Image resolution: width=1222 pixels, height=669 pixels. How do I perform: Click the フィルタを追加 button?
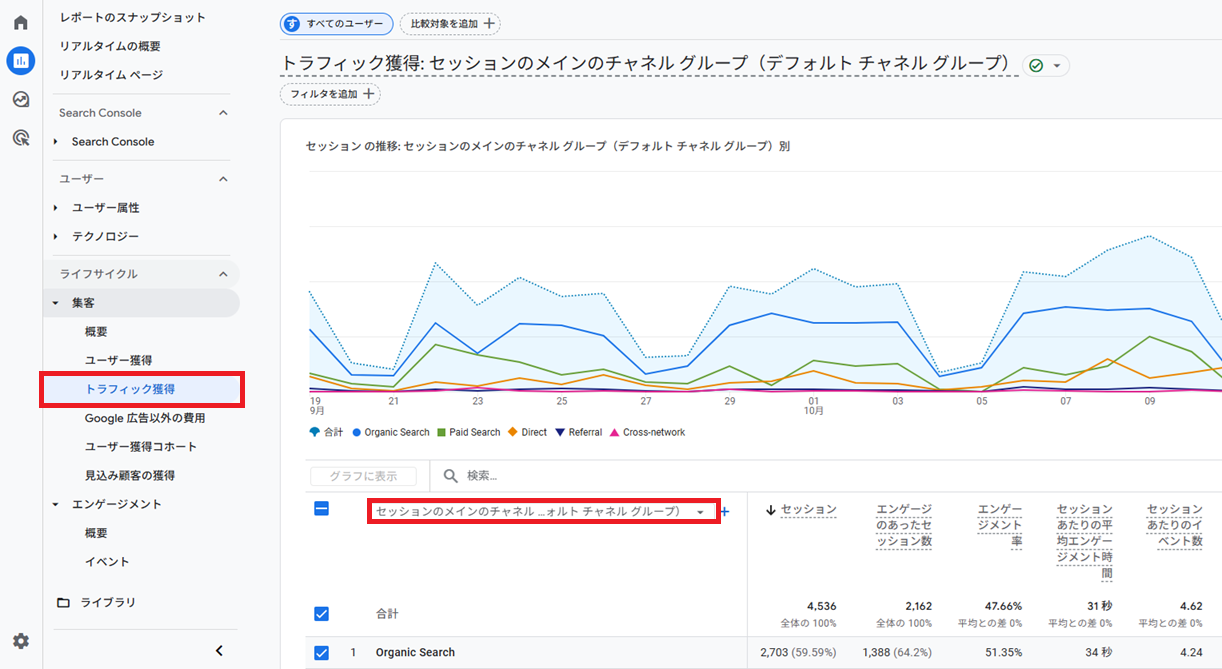tap(331, 94)
